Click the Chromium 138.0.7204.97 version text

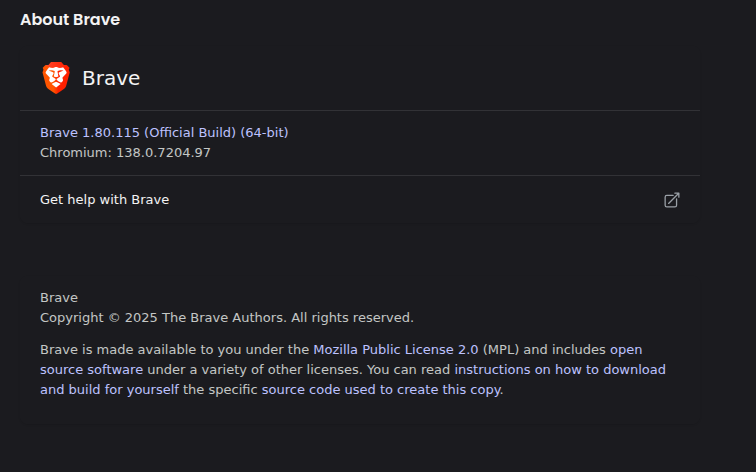coord(125,153)
